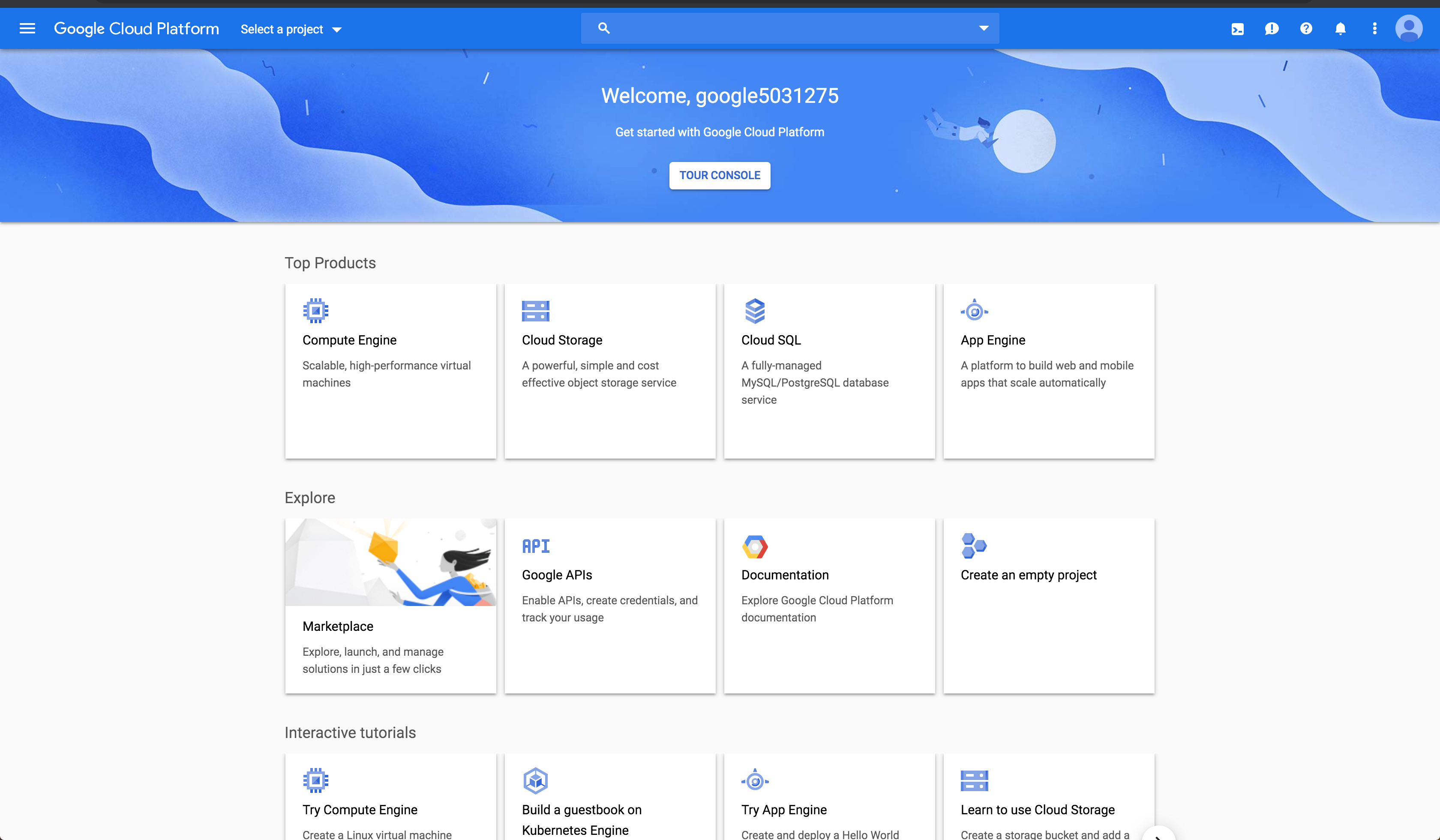The width and height of the screenshot is (1440, 840).
Task: Select the Compute Engine chip icon
Action: point(315,310)
